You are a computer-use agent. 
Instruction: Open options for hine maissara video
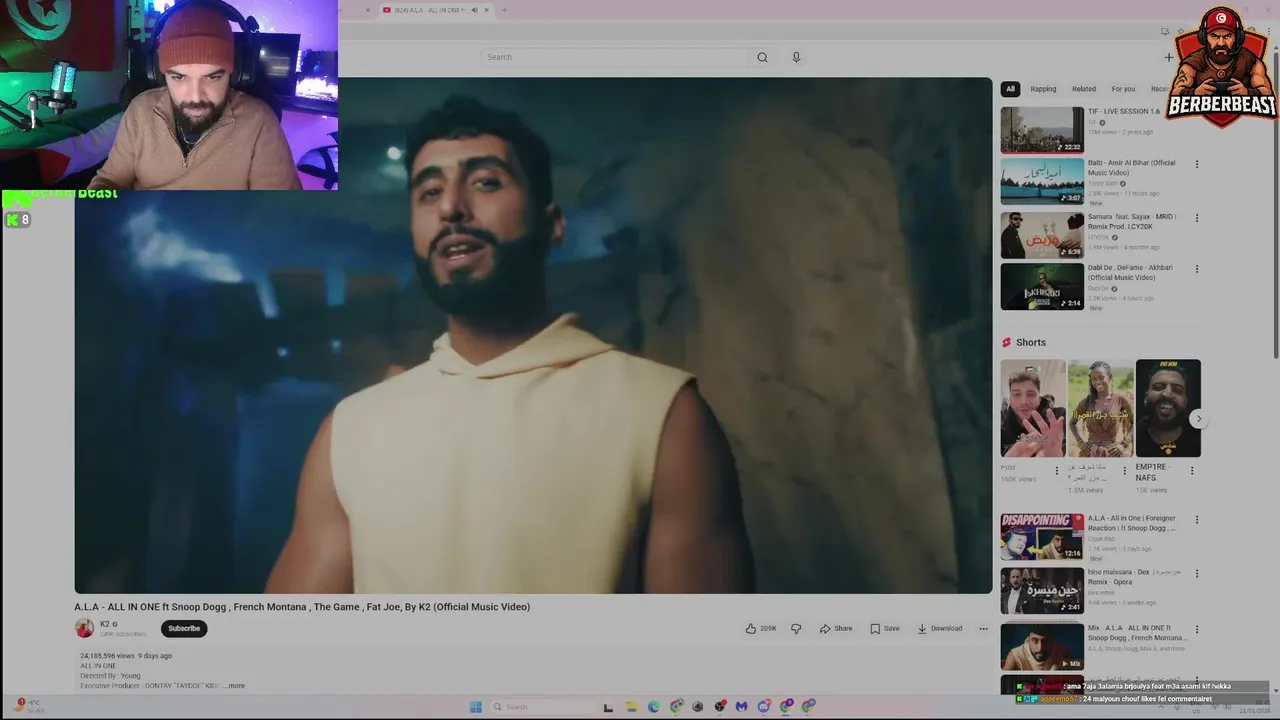tap(1197, 574)
